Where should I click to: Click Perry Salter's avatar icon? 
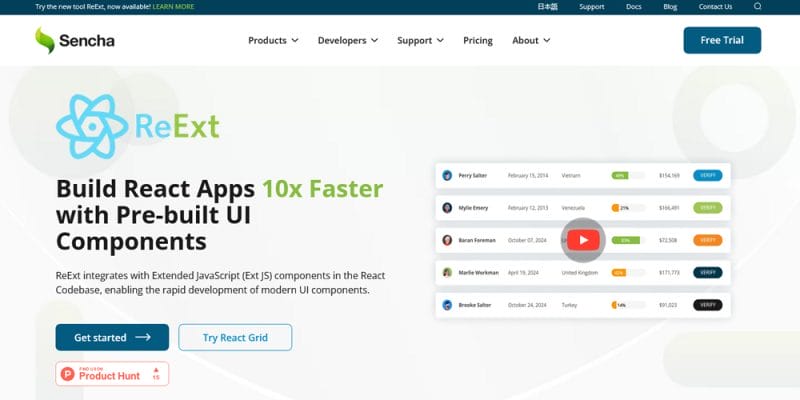point(447,175)
